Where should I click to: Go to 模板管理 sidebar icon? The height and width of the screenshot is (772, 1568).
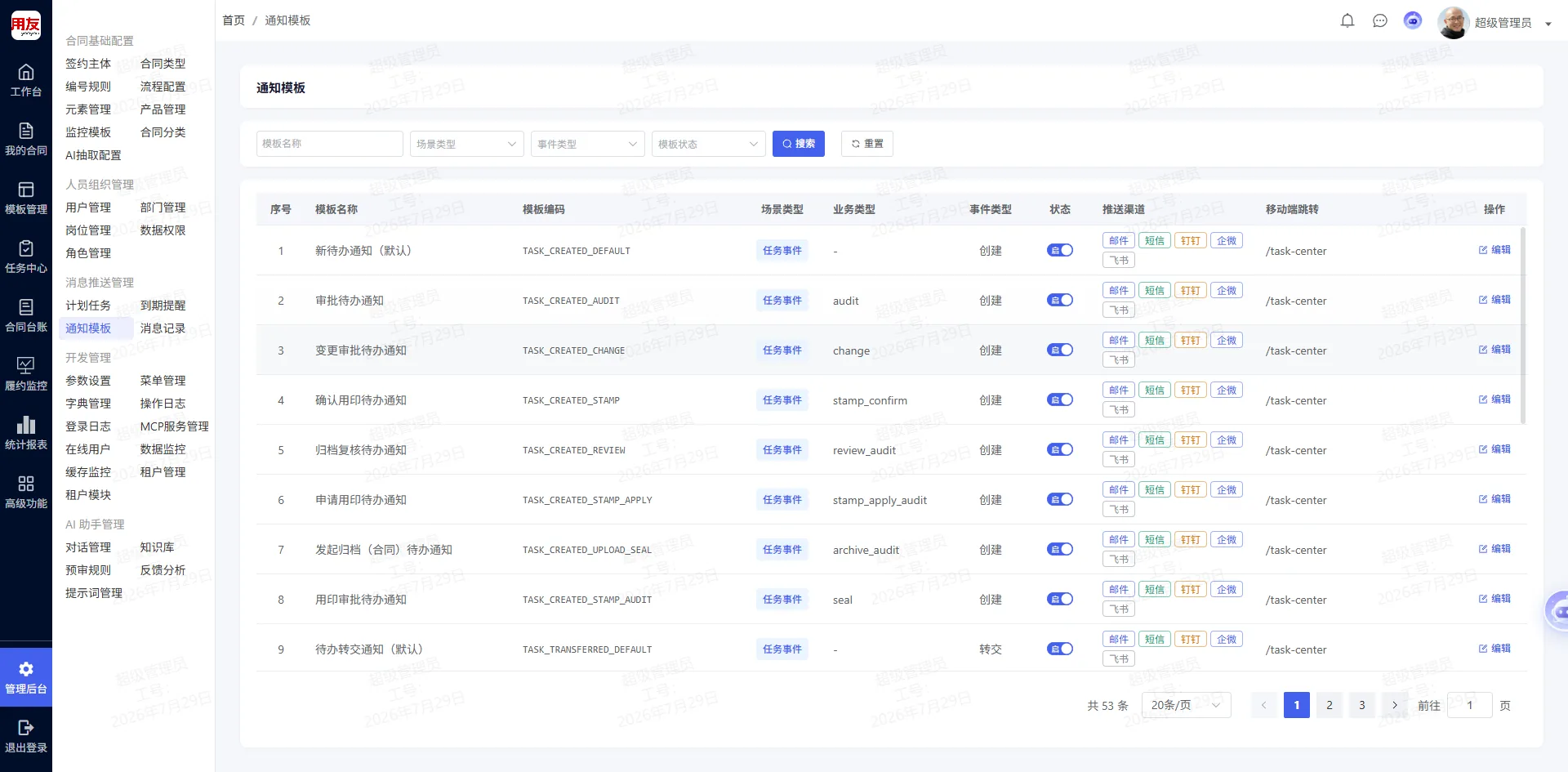pyautogui.click(x=26, y=198)
